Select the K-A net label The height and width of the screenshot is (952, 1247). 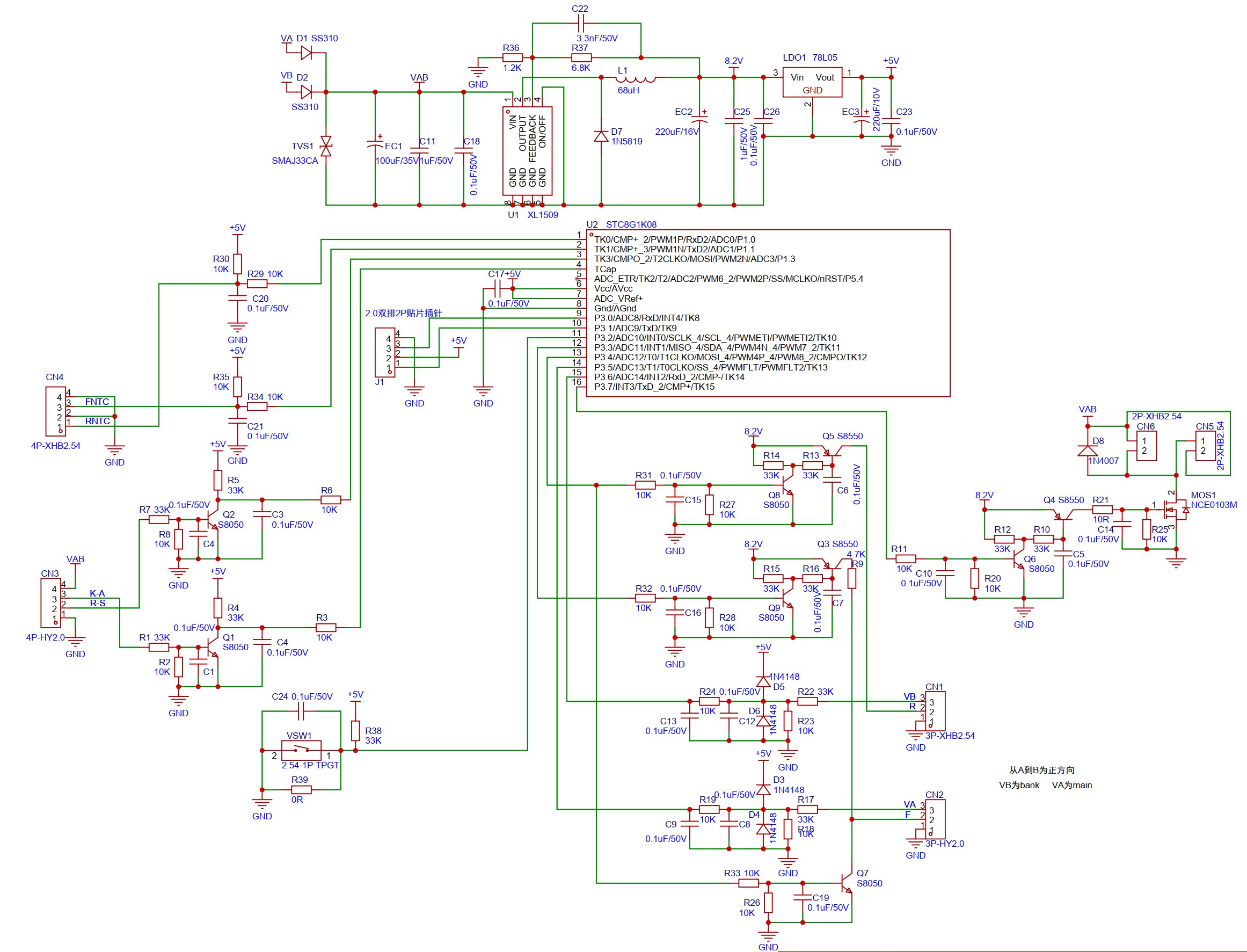(x=97, y=593)
